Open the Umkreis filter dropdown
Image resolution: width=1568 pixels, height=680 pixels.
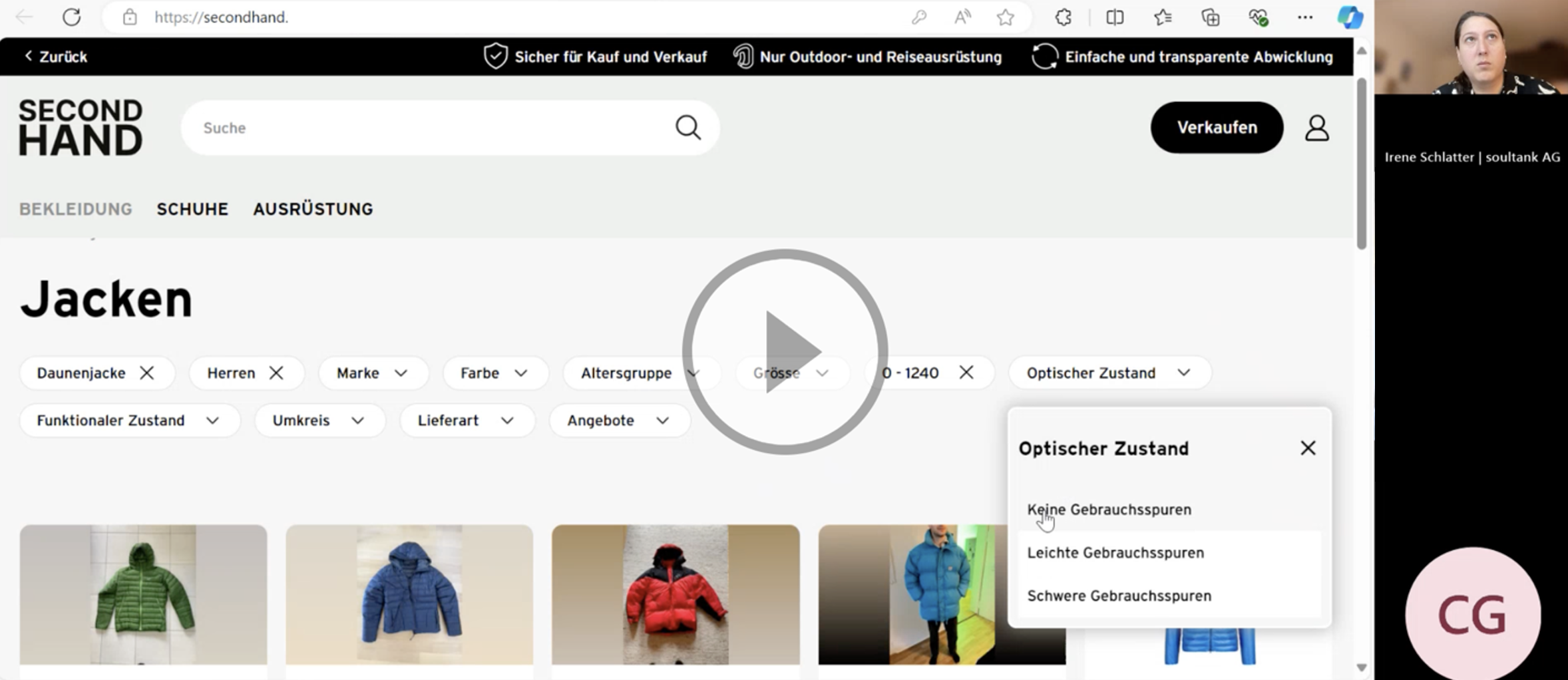319,421
